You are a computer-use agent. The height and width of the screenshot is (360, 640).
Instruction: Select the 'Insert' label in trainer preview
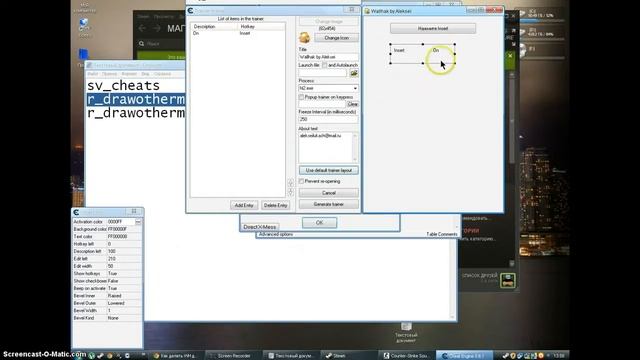click(399, 50)
